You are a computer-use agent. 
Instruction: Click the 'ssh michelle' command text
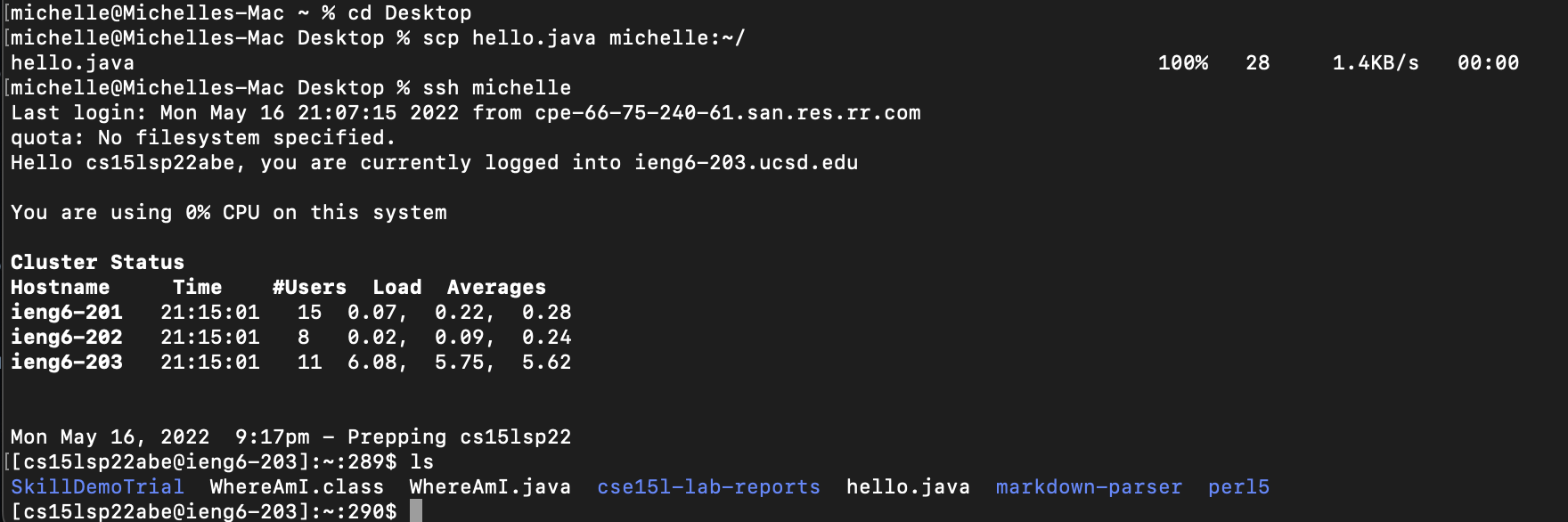coord(496,88)
